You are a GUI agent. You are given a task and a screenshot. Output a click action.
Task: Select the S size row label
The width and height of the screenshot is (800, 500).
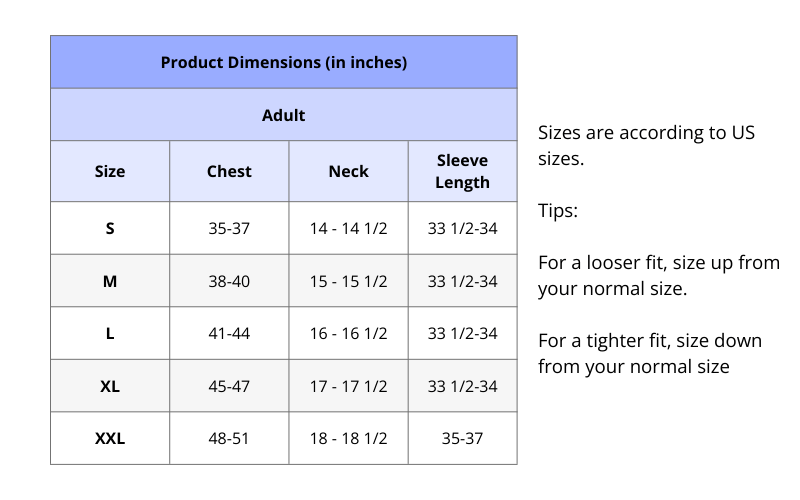[x=110, y=228]
